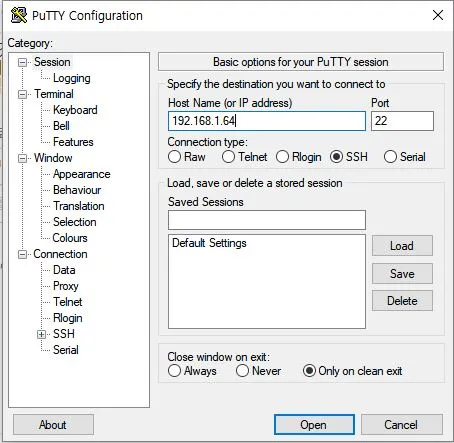Select the Colours category
The height and width of the screenshot is (443, 454).
click(70, 238)
